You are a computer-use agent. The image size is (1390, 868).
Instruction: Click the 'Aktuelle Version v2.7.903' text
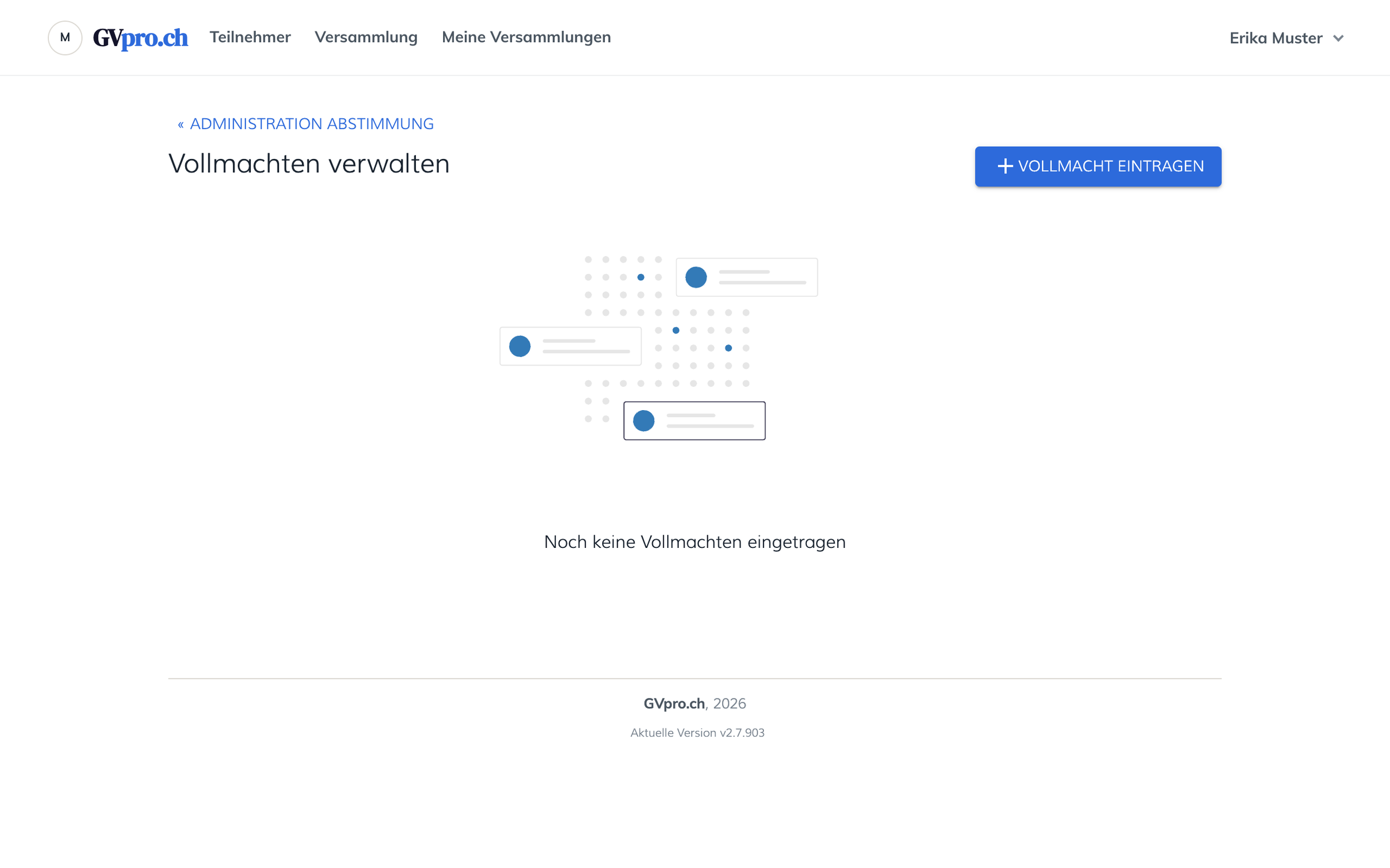point(697,733)
